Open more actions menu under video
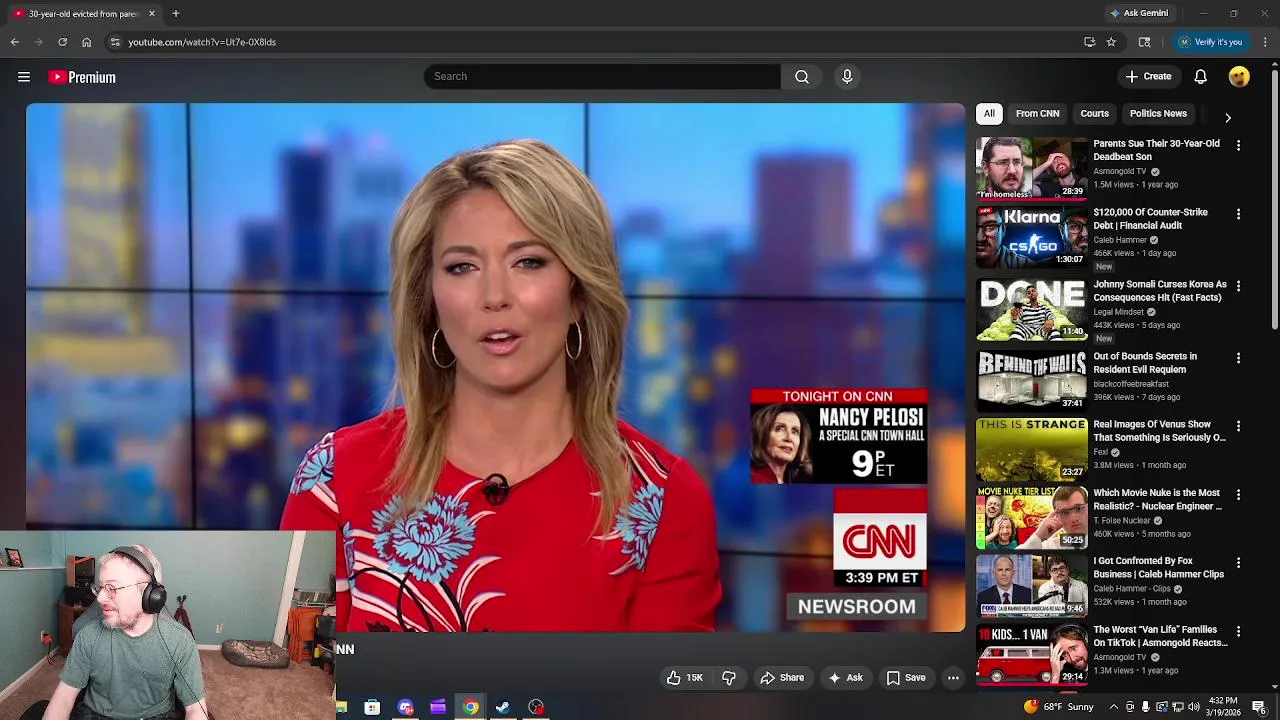The height and width of the screenshot is (720, 1280). [x=953, y=678]
